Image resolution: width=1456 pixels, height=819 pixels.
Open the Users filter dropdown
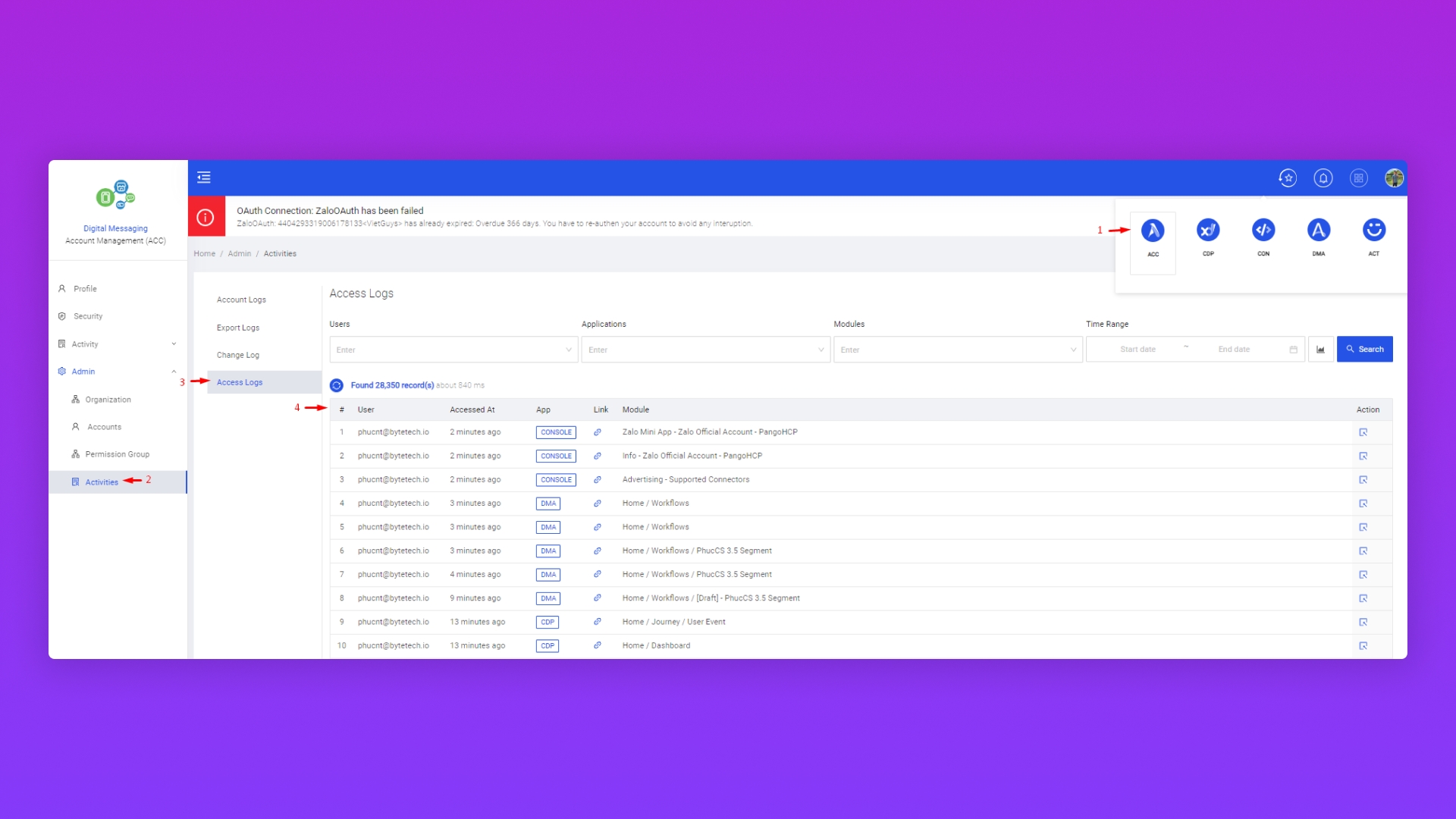click(x=453, y=350)
